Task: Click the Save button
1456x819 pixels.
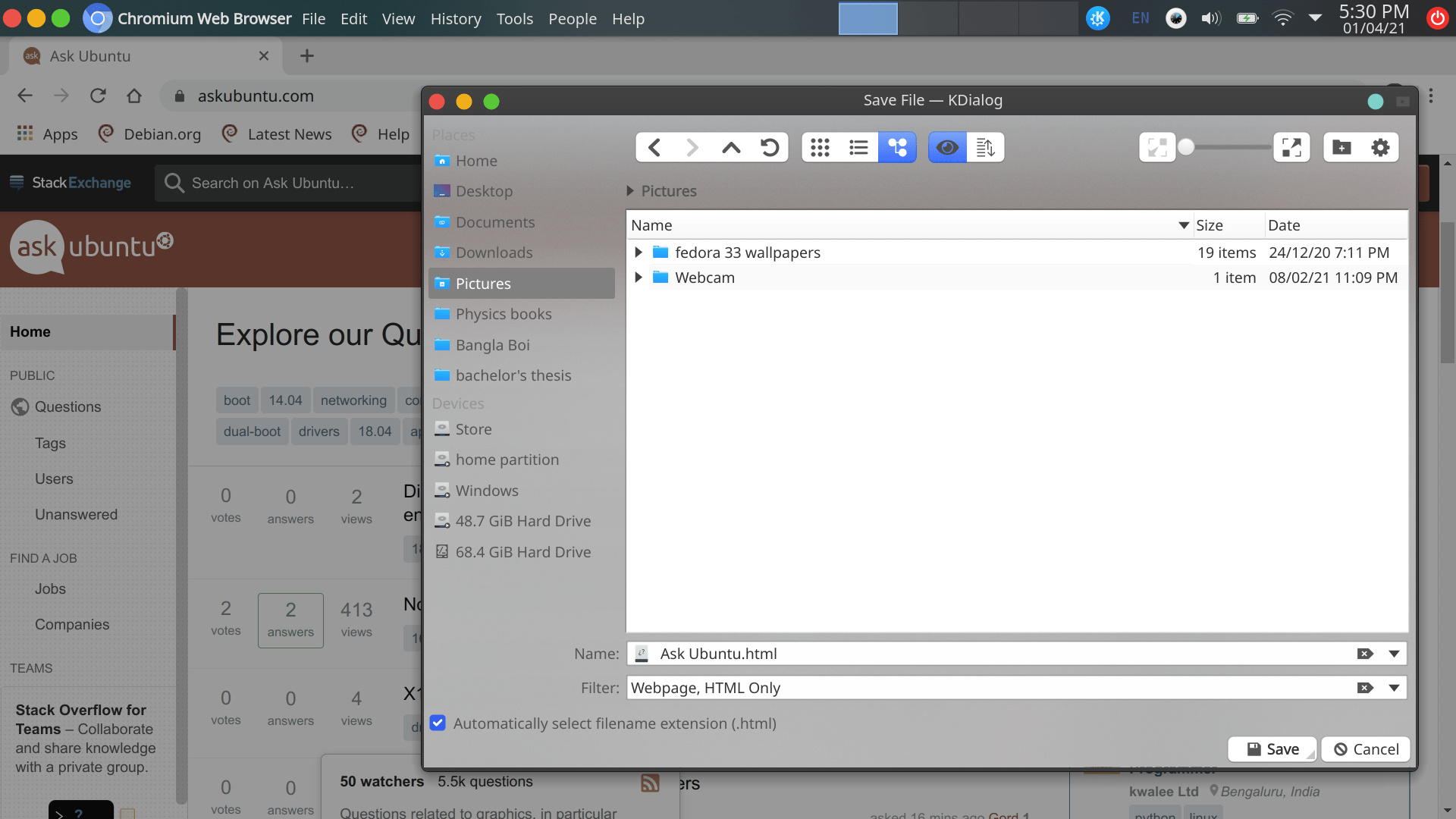Action: pos(1272,749)
